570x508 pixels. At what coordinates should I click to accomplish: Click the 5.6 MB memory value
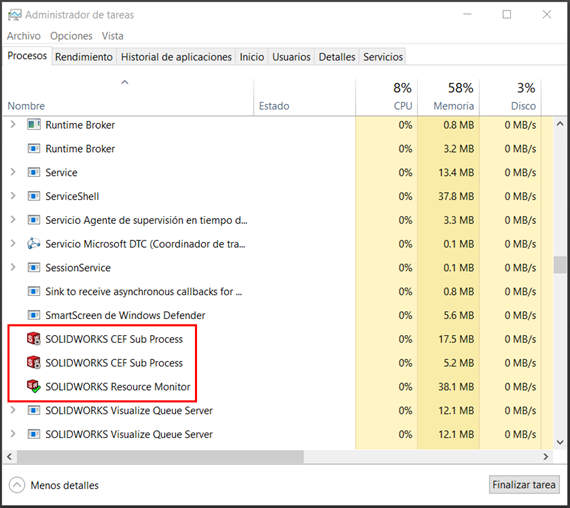pyautogui.click(x=458, y=315)
